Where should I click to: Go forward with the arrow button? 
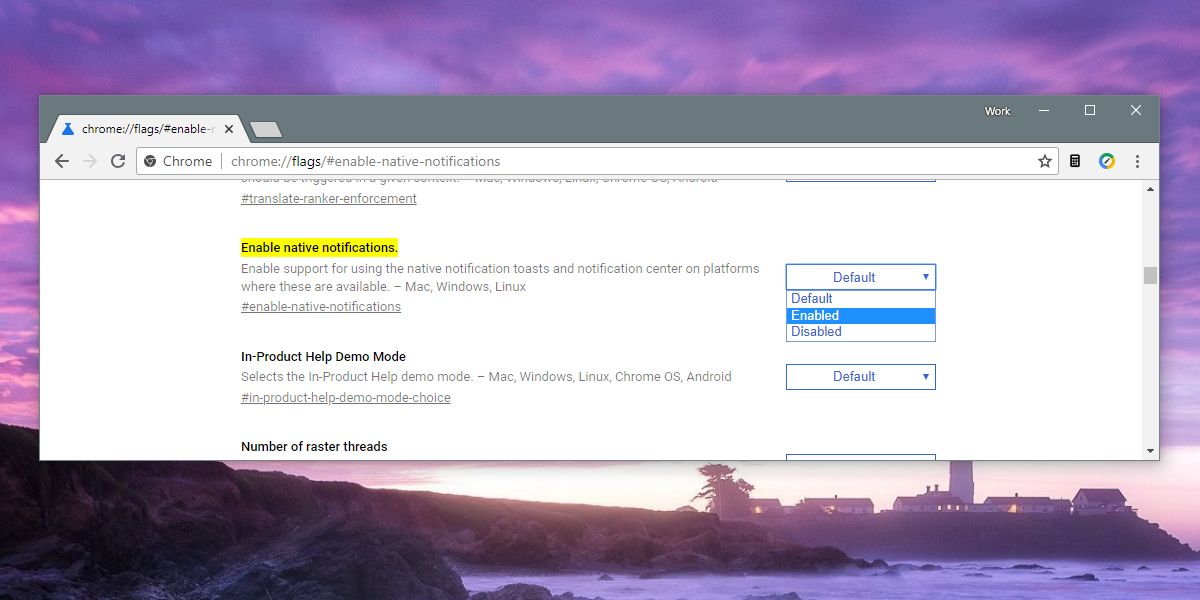point(90,161)
